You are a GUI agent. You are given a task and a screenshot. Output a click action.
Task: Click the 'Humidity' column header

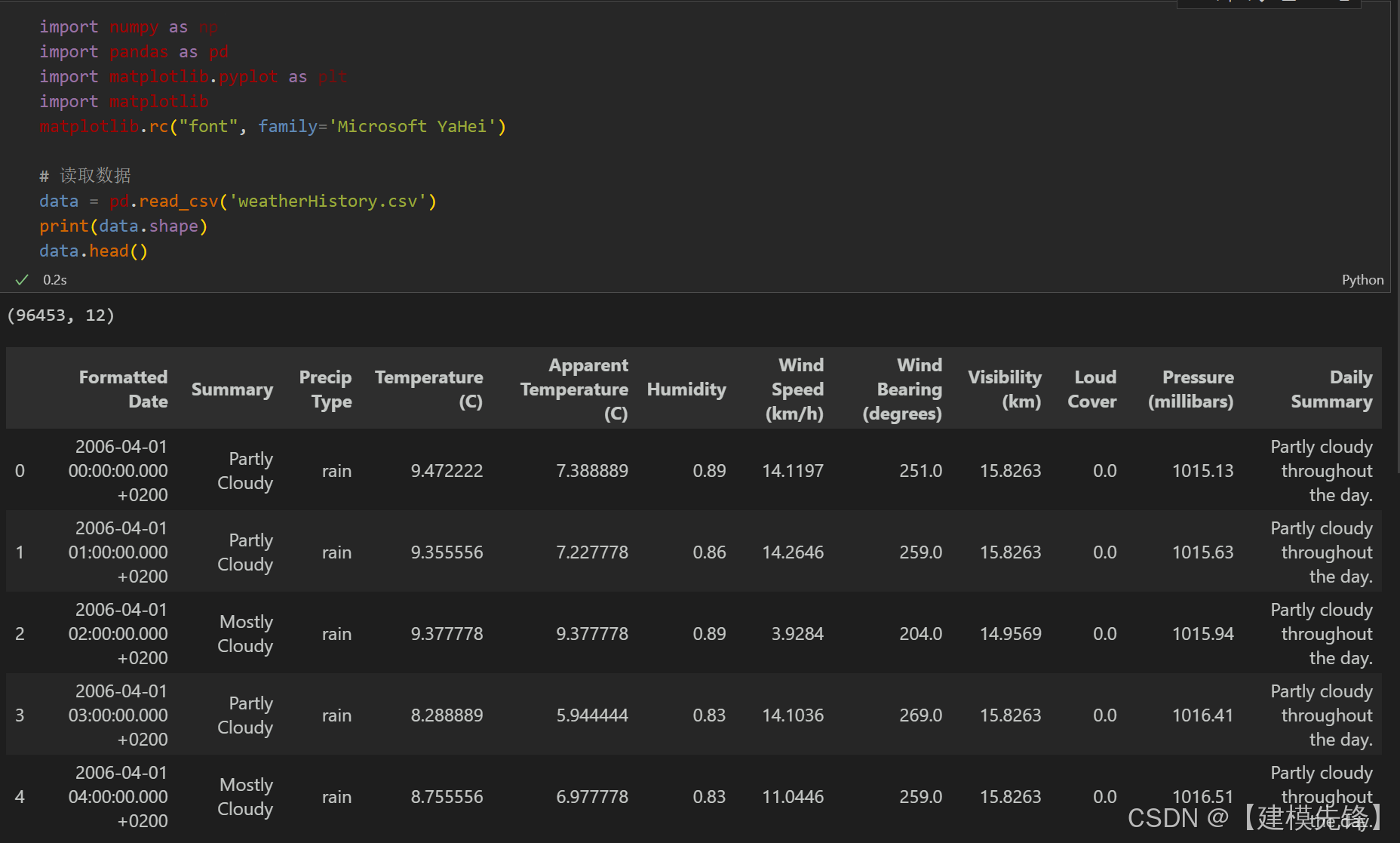pos(686,389)
